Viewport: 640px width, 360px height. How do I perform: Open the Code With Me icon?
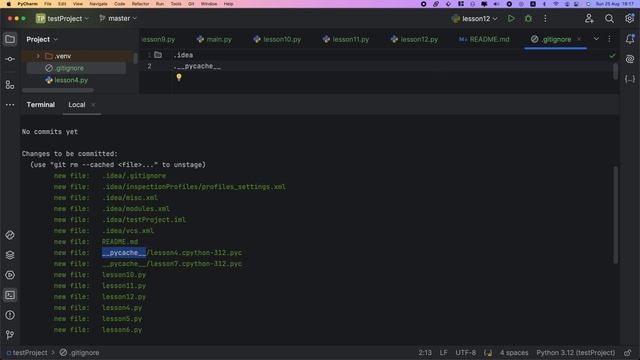pos(589,18)
